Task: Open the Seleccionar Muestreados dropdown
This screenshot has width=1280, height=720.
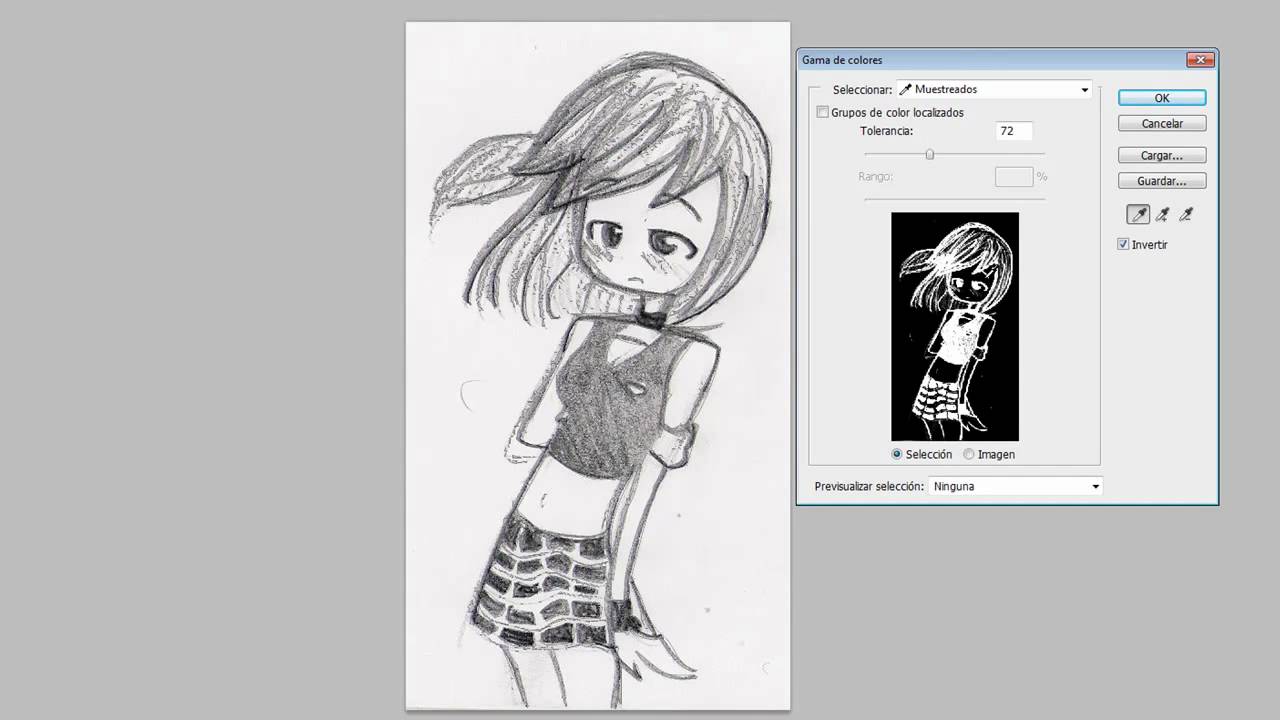Action: pyautogui.click(x=994, y=89)
